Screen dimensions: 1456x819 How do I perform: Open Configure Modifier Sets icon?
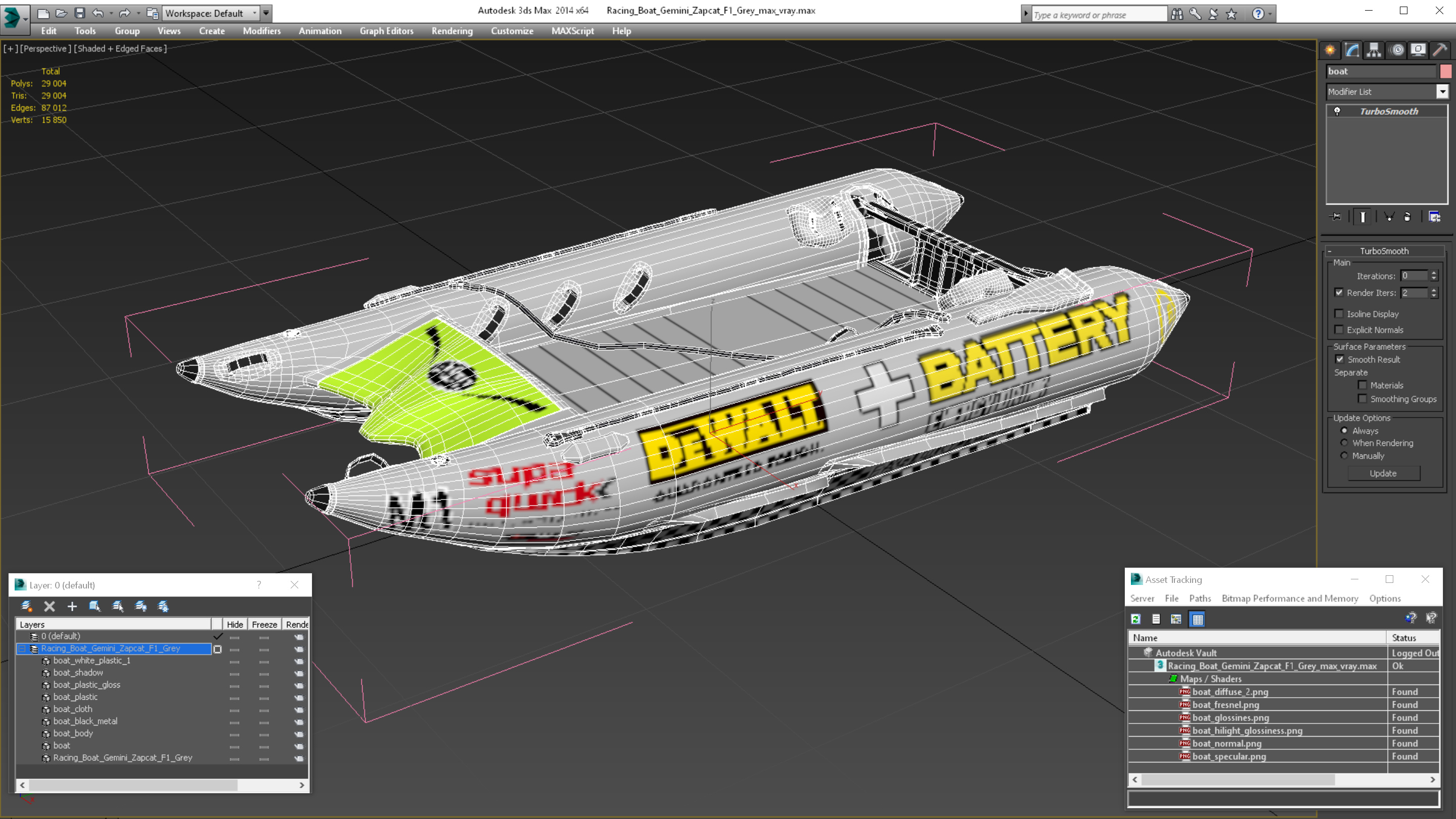pyautogui.click(x=1435, y=216)
